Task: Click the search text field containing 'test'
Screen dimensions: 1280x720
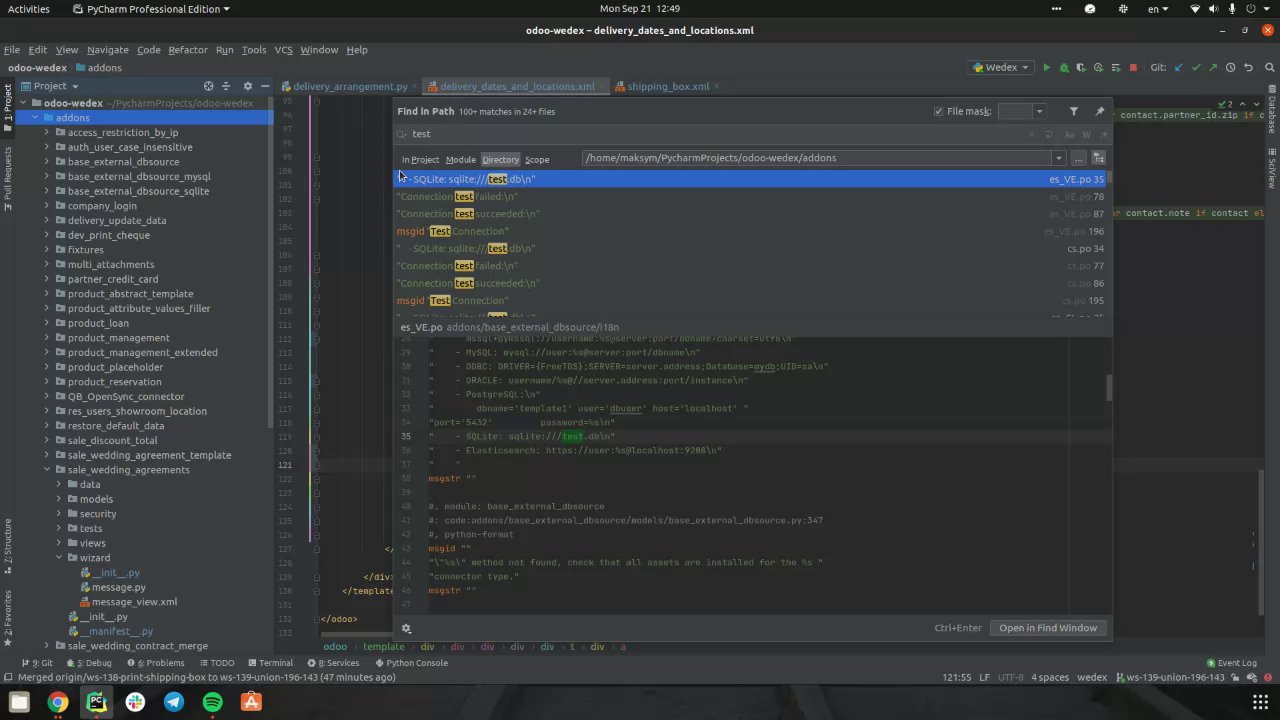Action: click(x=700, y=134)
